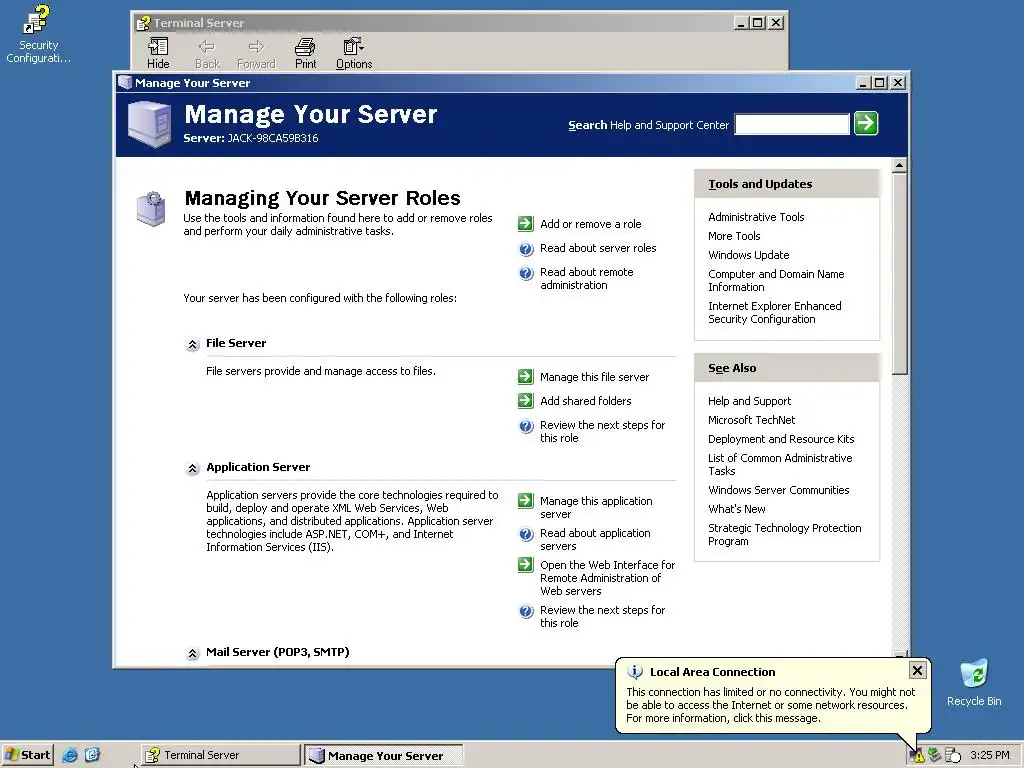Open Help and Support under See Also
Viewport: 1024px width, 768px height.
click(x=749, y=401)
